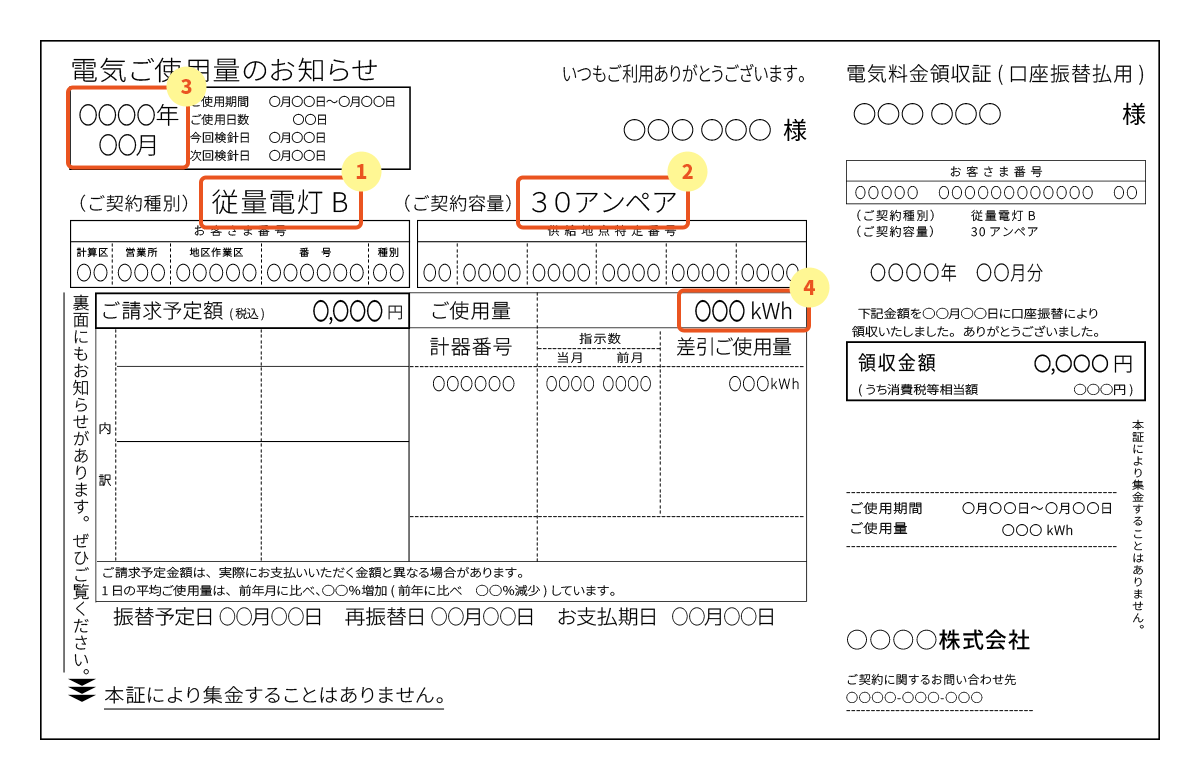Select the highlighted 従量電灯B contract type box
1200x780 pixels.
click(280, 203)
